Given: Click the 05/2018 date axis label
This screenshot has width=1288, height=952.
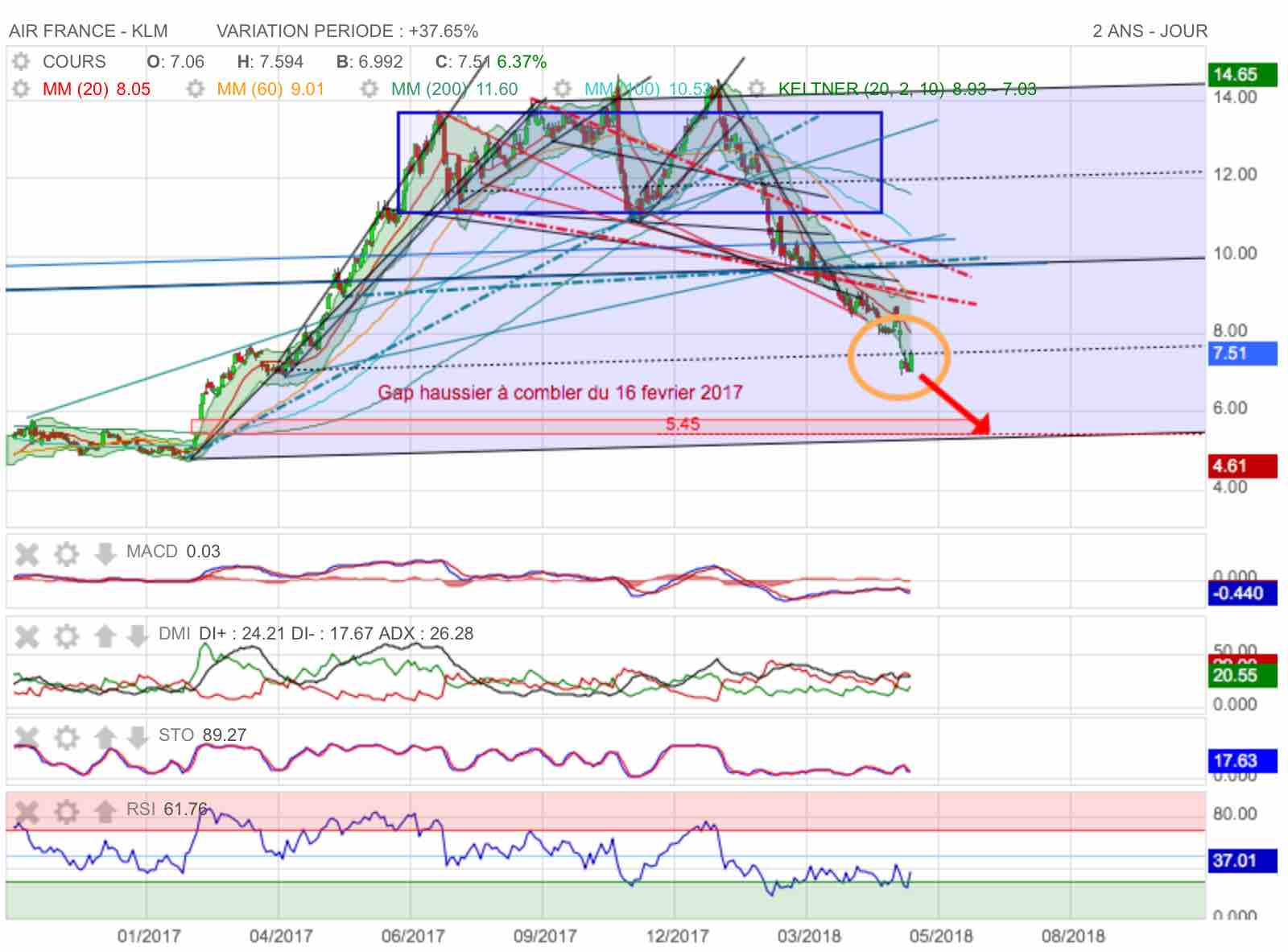Looking at the screenshot, I should (941, 937).
